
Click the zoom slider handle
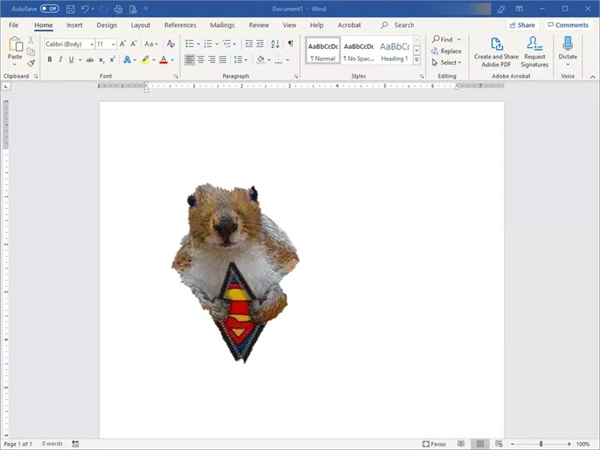541,444
